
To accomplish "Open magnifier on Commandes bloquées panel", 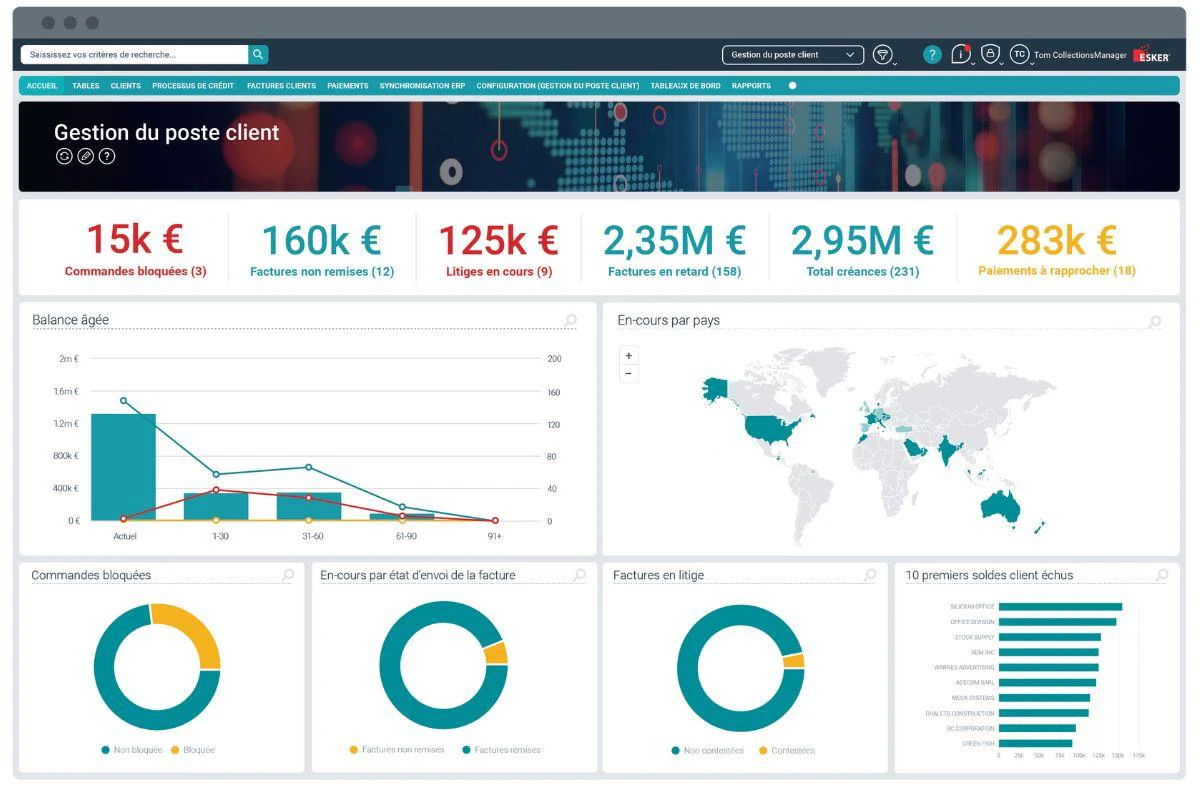I will point(288,575).
